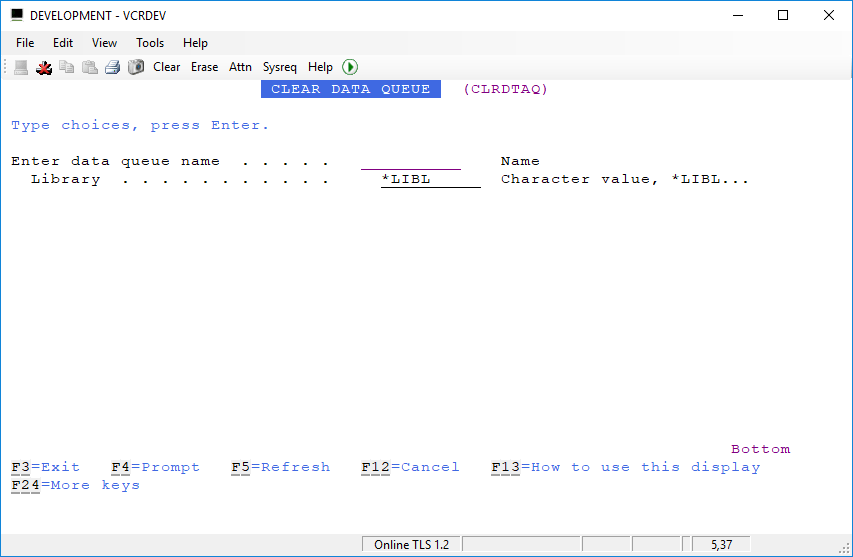Click F13=How to use this display

(626, 467)
